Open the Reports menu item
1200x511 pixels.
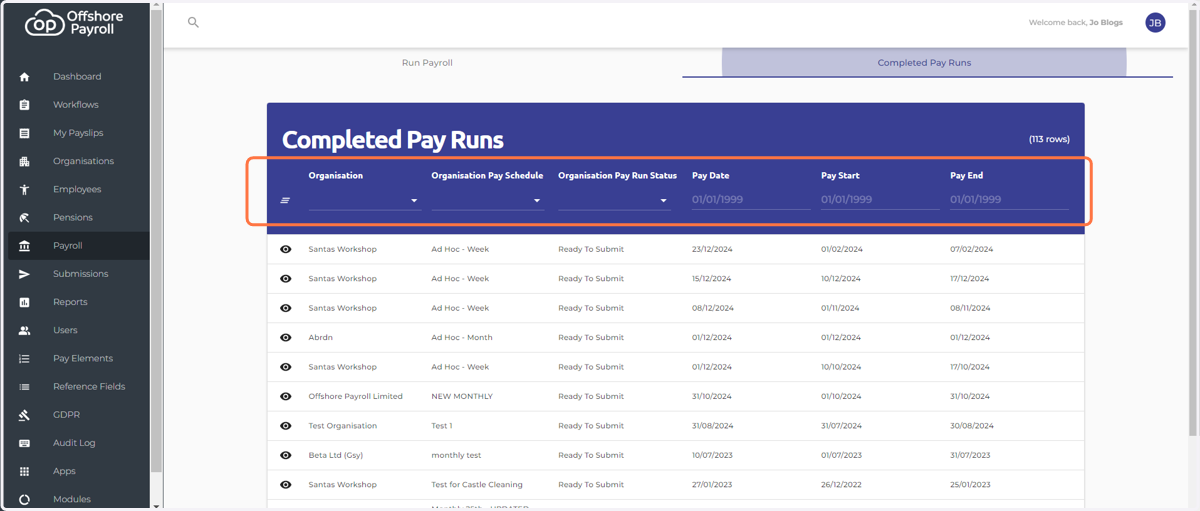click(x=70, y=302)
